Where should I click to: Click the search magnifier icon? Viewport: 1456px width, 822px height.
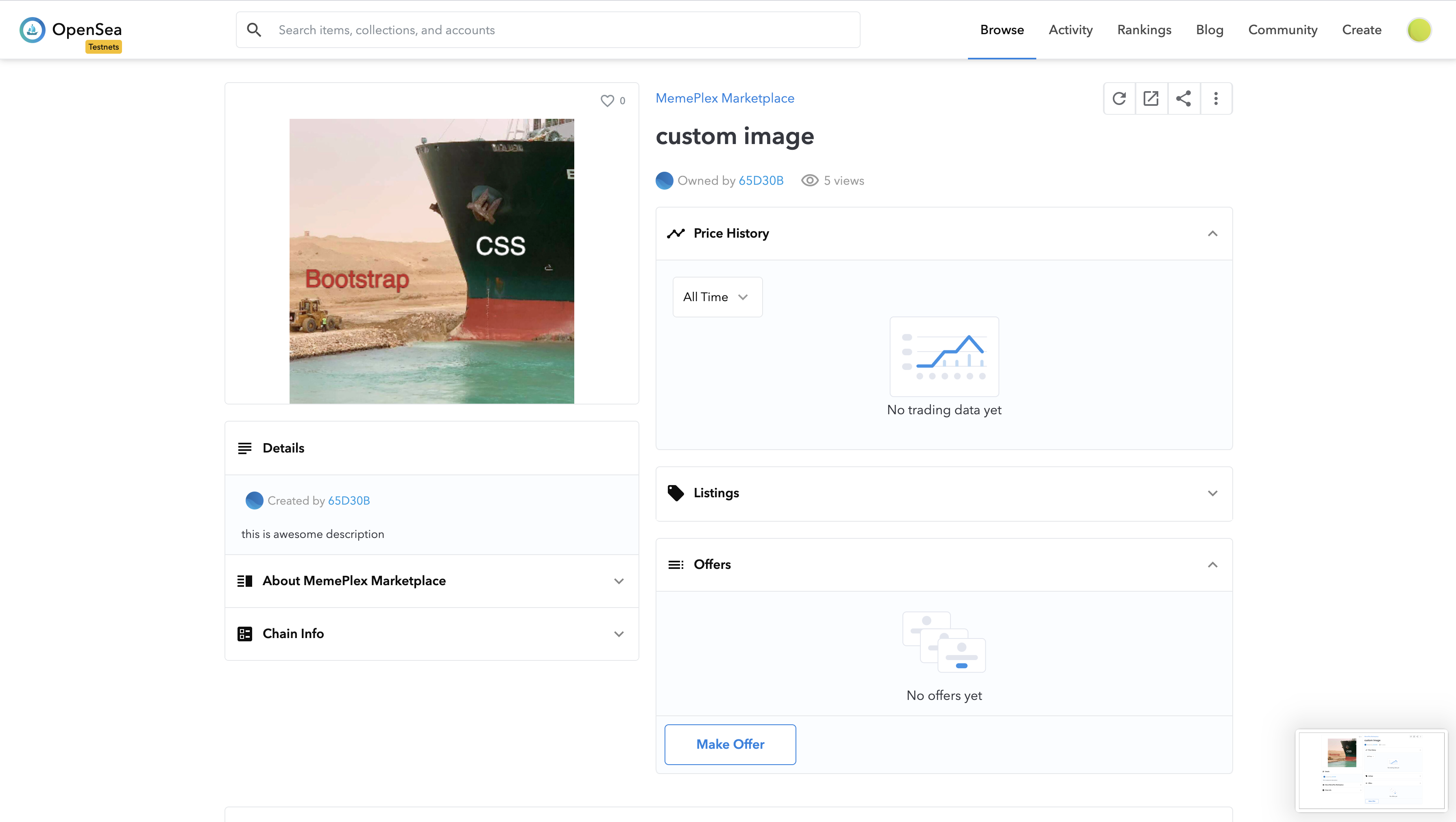click(x=254, y=30)
